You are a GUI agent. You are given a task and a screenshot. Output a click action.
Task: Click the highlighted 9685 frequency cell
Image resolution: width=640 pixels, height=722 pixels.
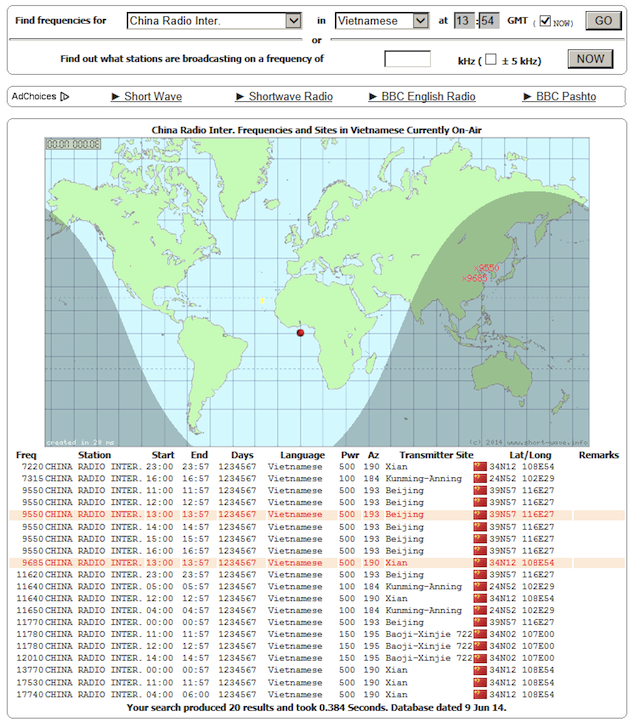coord(32,563)
